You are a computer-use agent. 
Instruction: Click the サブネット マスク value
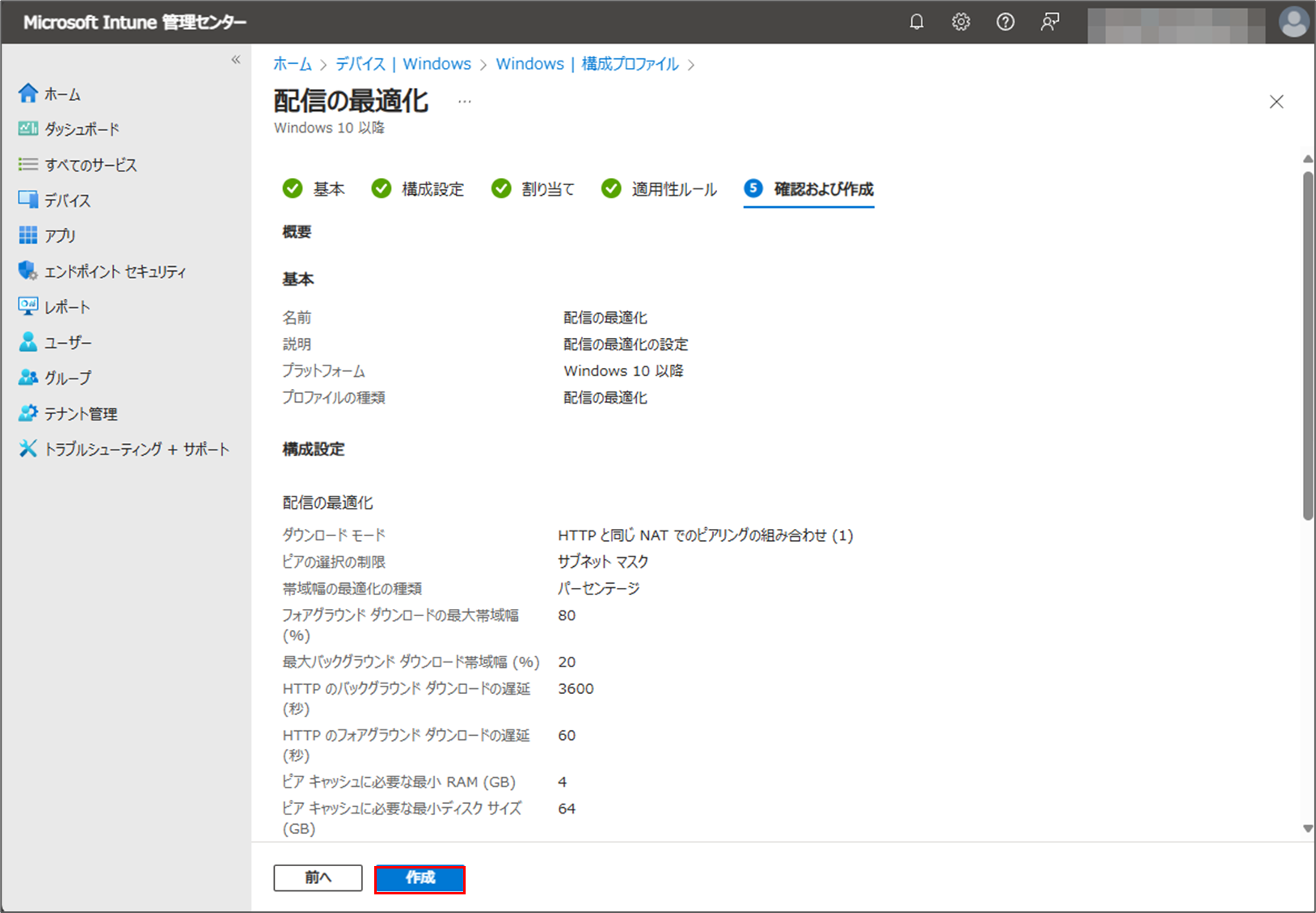pos(603,562)
